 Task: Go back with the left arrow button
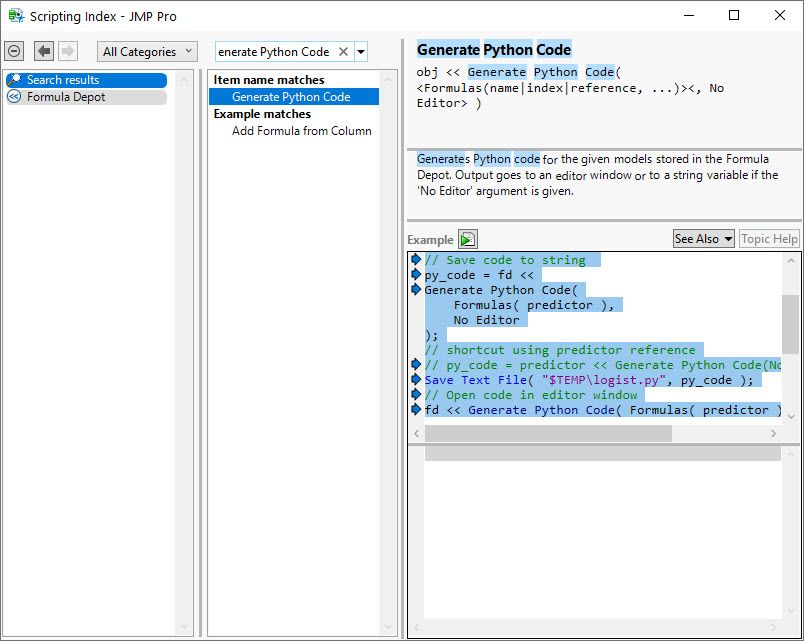click(44, 51)
